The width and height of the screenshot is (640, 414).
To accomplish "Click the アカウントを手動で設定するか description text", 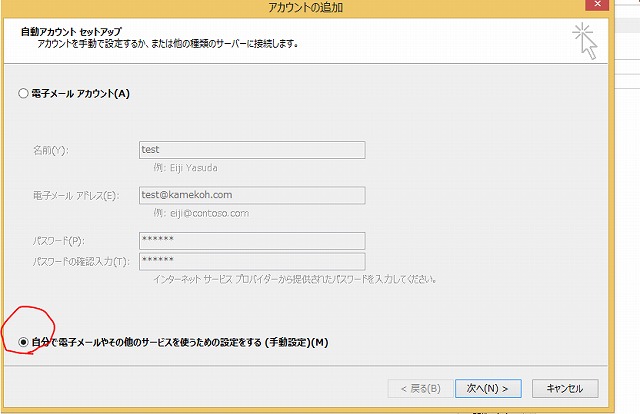I will click(168, 43).
